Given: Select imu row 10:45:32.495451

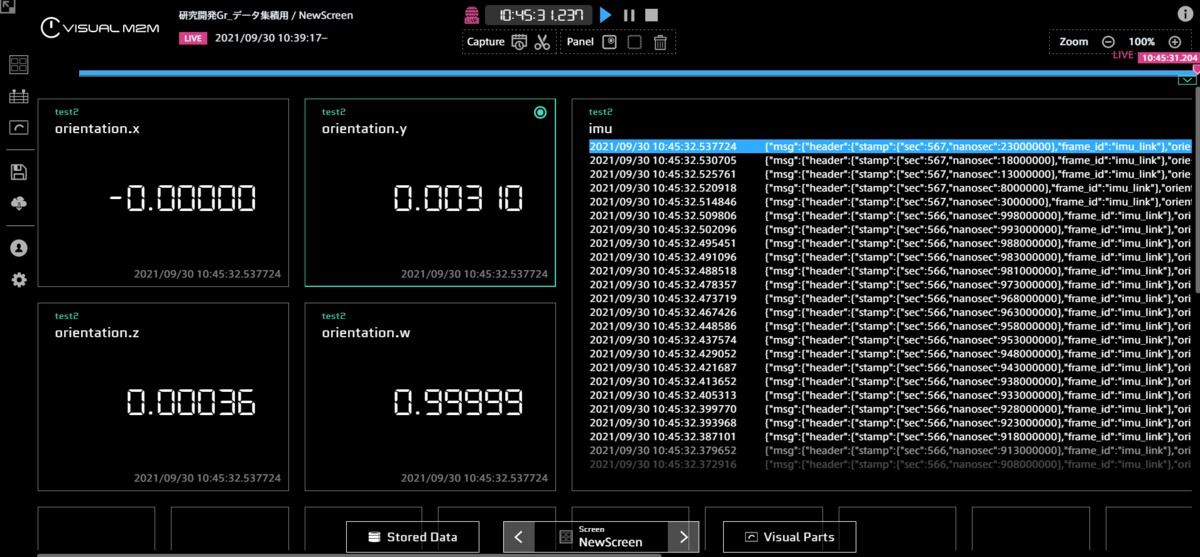Looking at the screenshot, I should (890, 243).
